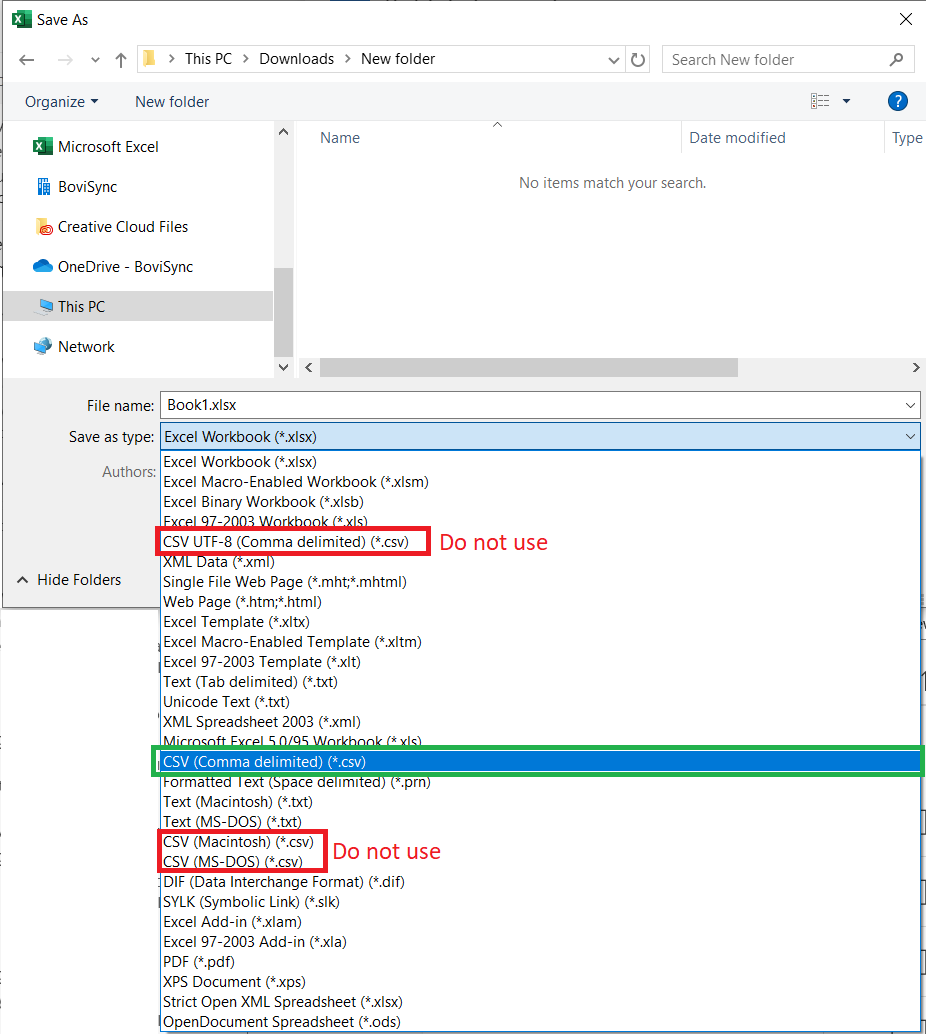This screenshot has width=926, height=1036.
Task: Click the Hide Folders button
Action: [x=69, y=580]
